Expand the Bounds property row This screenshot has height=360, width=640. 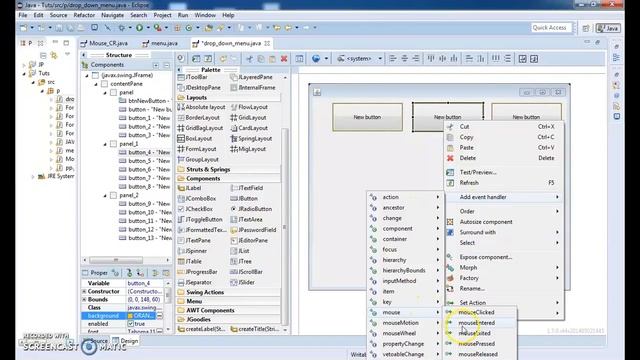[84, 300]
